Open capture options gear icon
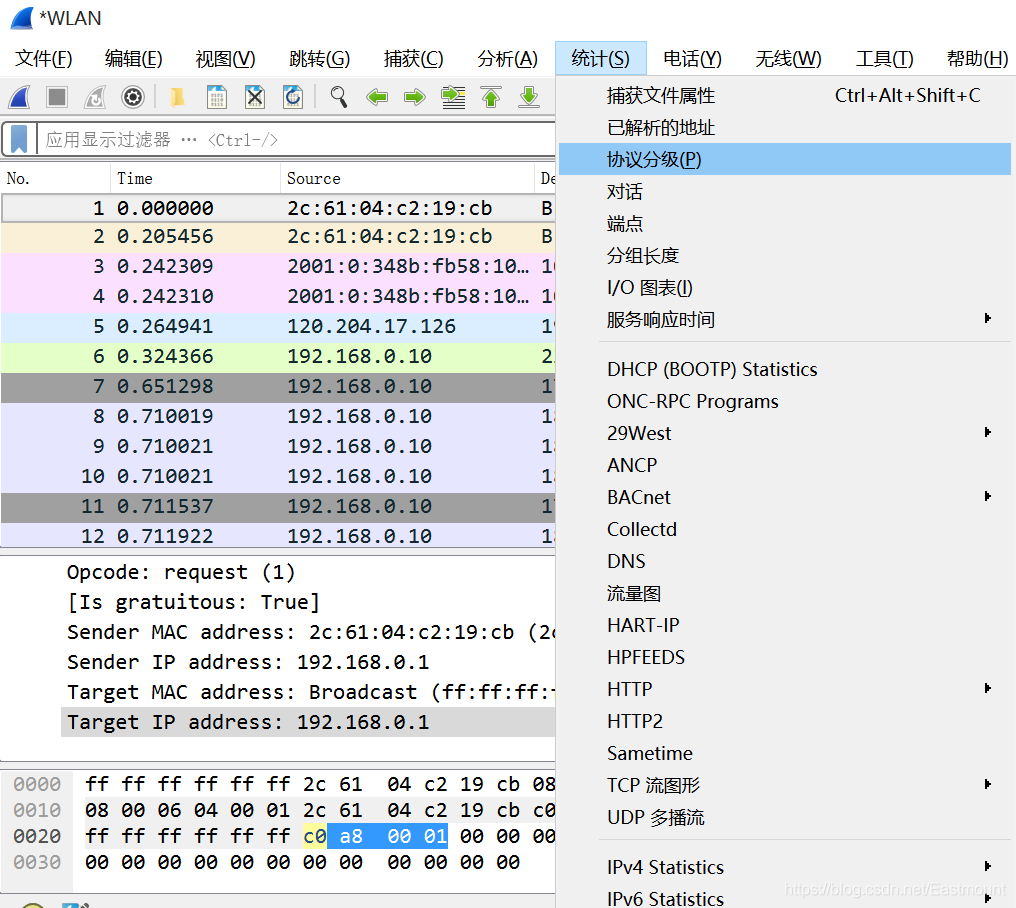 pyautogui.click(x=133, y=97)
